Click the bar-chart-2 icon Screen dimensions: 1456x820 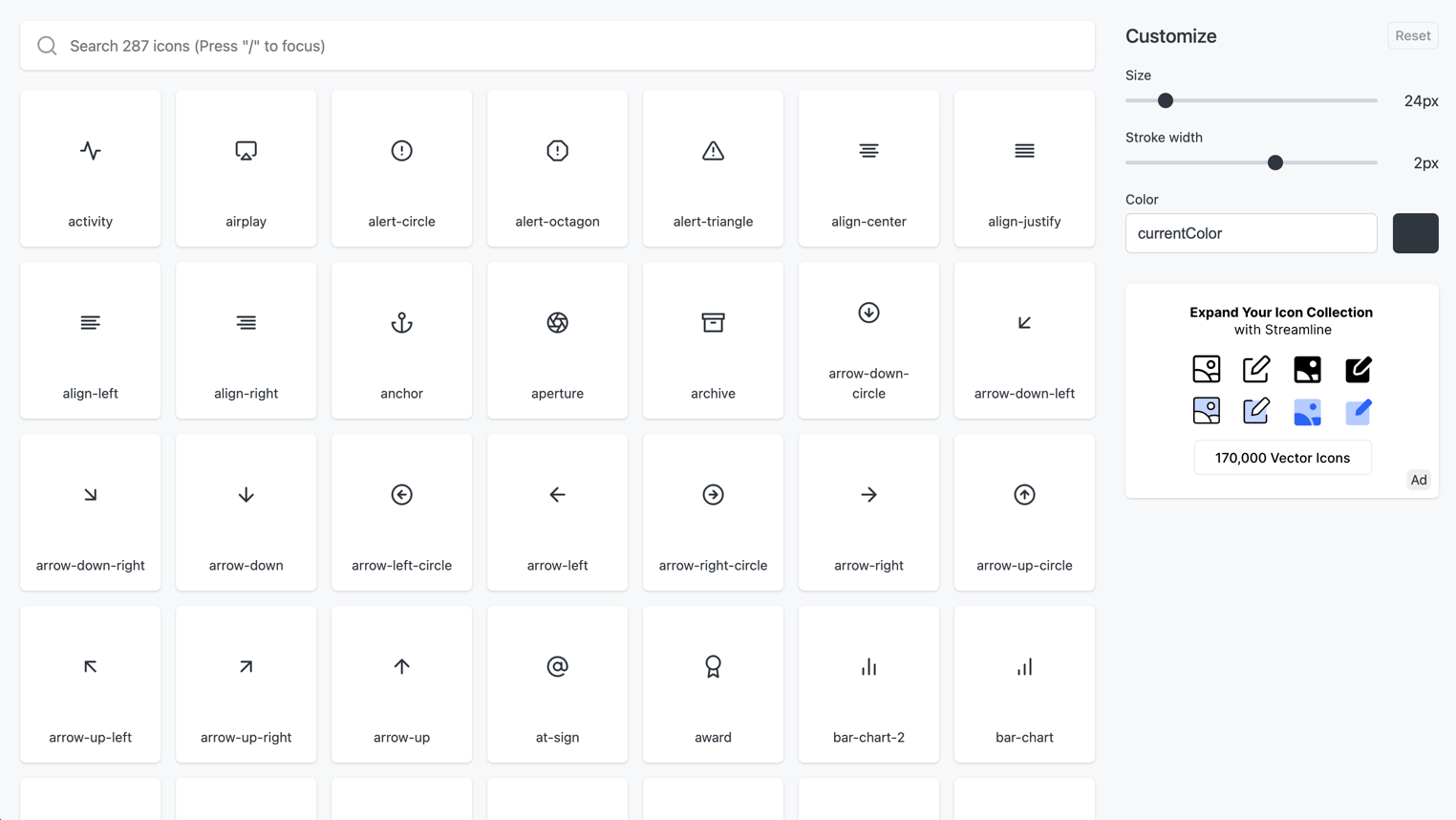pyautogui.click(x=868, y=684)
